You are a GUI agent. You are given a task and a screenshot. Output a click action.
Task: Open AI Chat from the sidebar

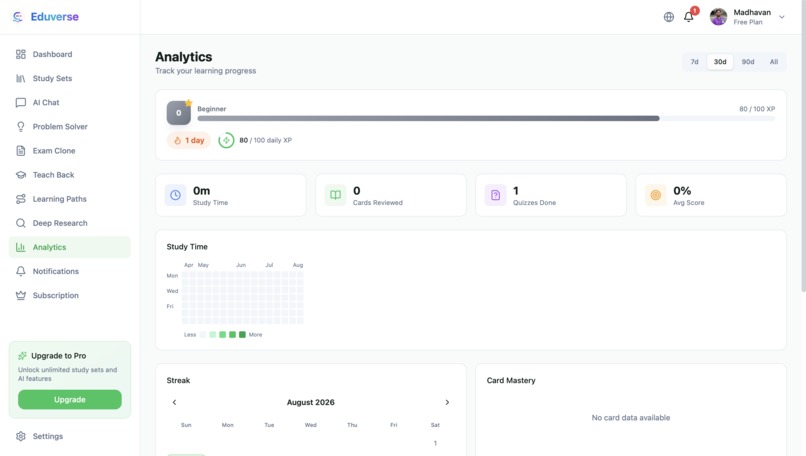pos(70,102)
